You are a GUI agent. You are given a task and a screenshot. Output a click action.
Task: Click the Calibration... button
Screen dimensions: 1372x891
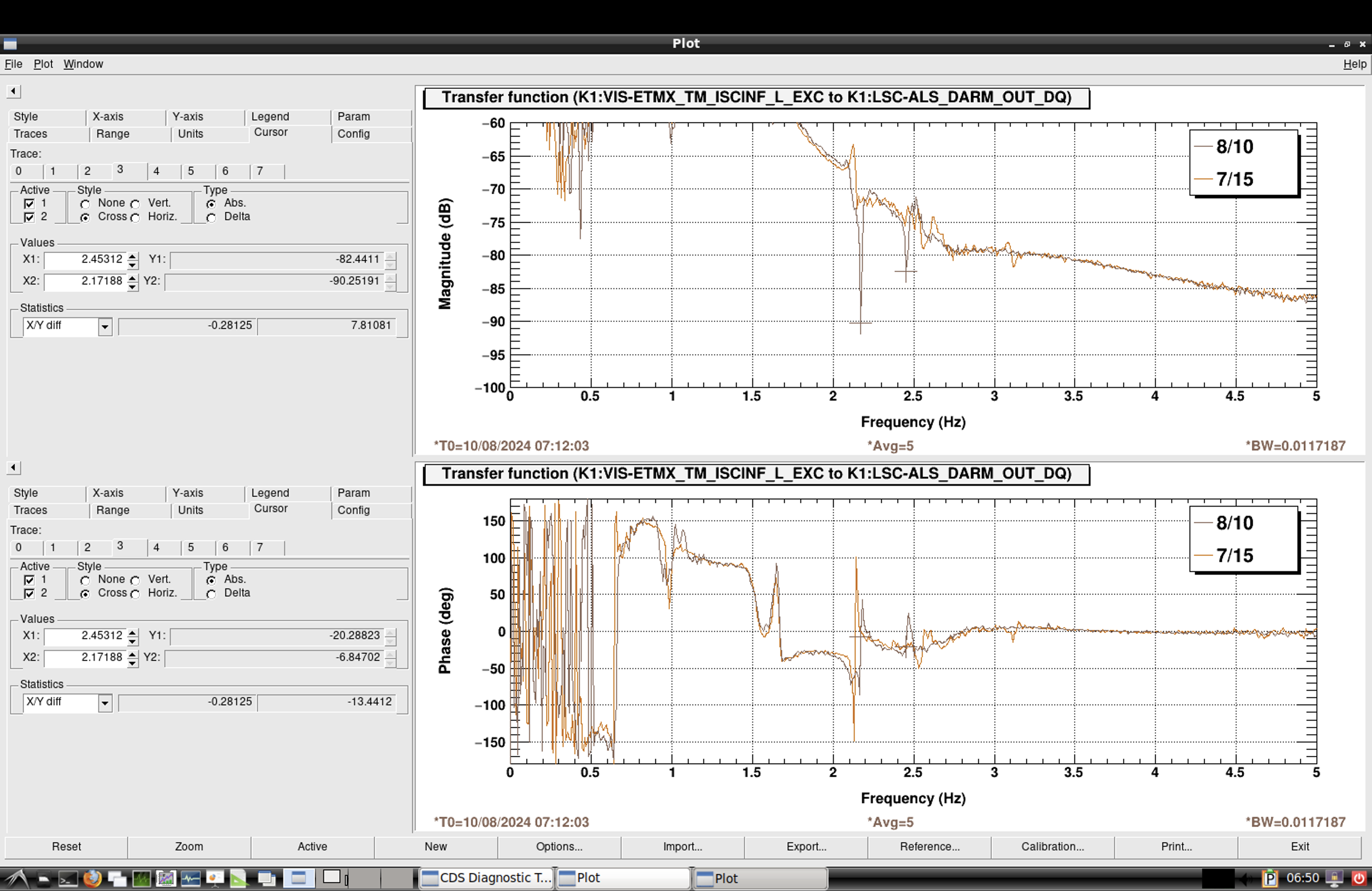click(1052, 846)
